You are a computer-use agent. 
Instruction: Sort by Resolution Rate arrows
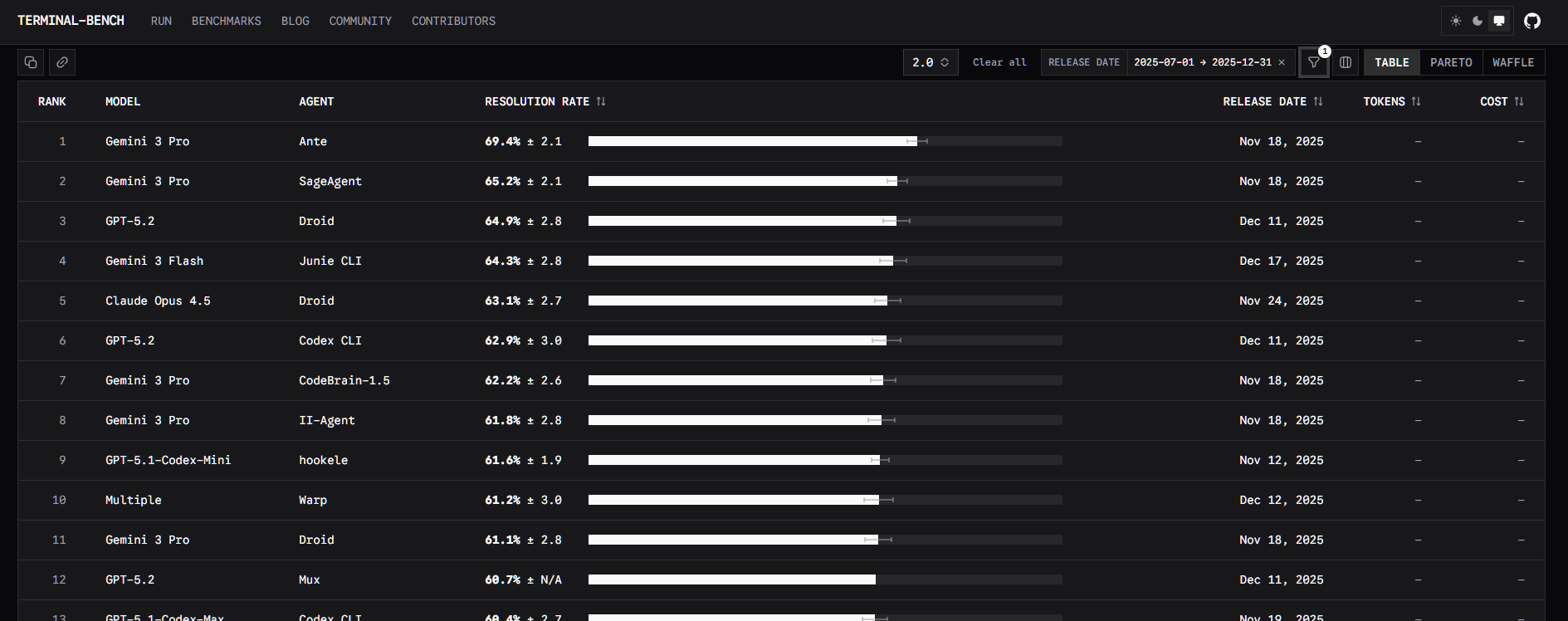coord(601,101)
